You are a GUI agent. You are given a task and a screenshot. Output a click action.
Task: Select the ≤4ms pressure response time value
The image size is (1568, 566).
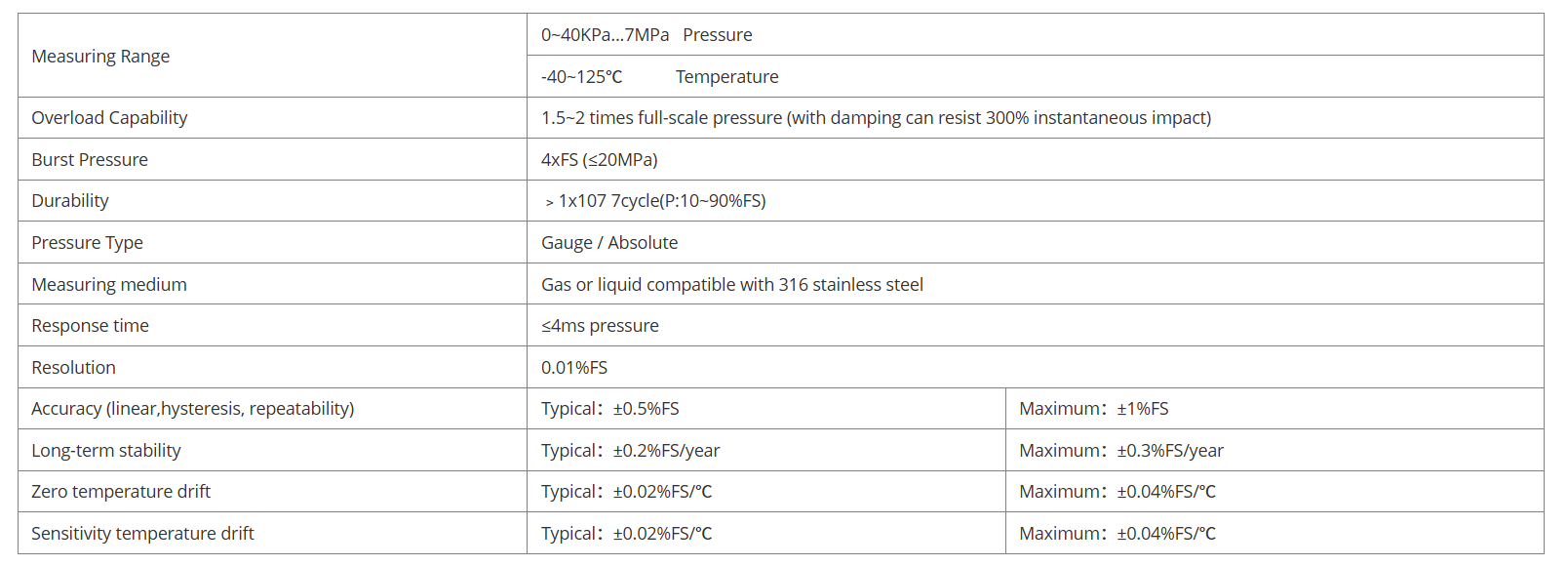click(x=600, y=326)
